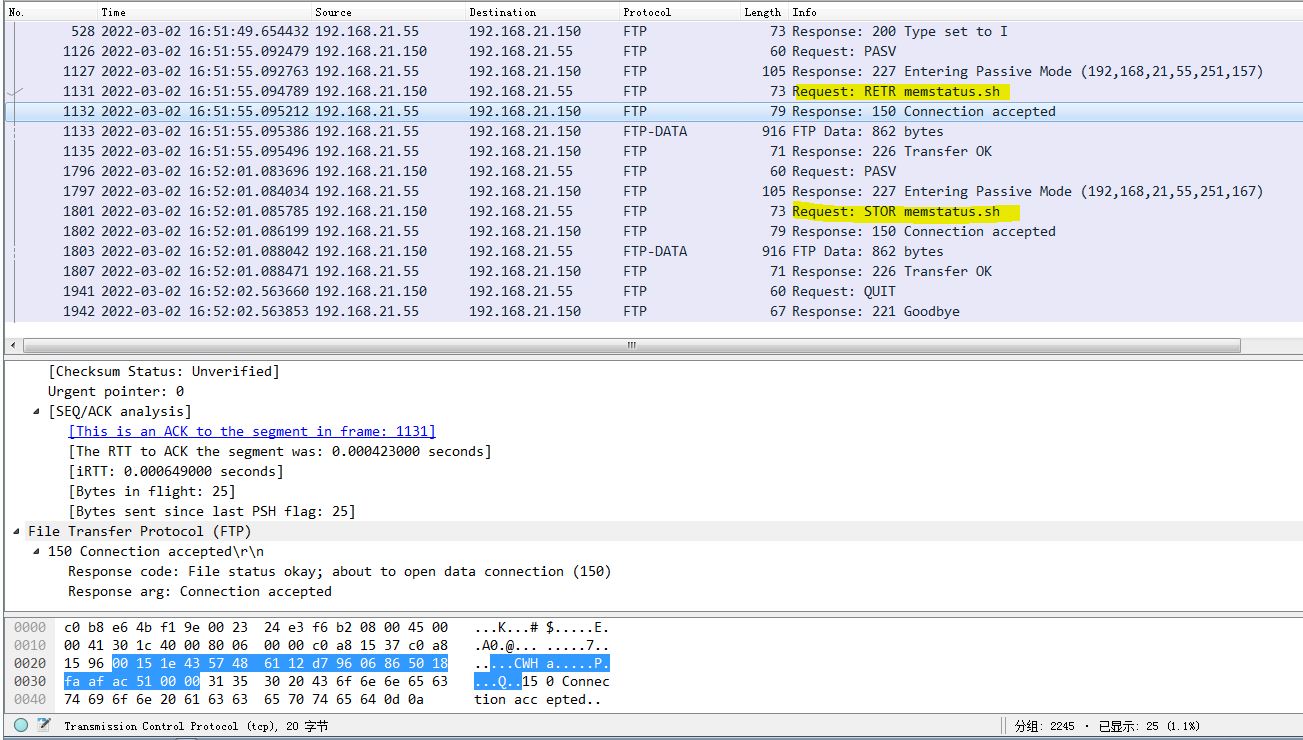
Task: Select Response arg: Connection accepted line
Action: point(200,591)
